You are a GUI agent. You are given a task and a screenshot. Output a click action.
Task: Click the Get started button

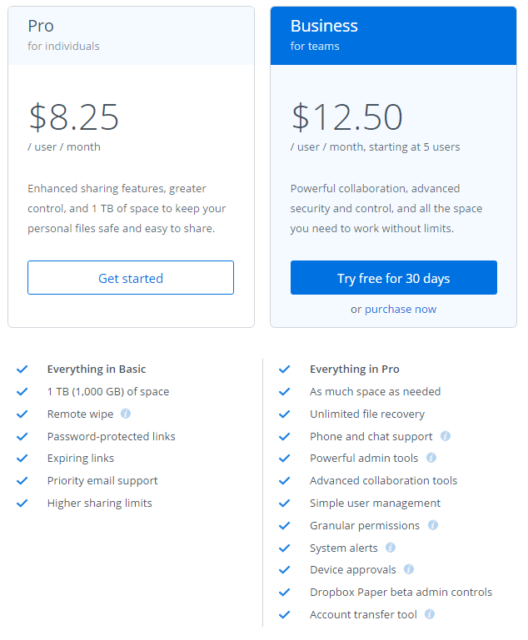pyautogui.click(x=131, y=278)
